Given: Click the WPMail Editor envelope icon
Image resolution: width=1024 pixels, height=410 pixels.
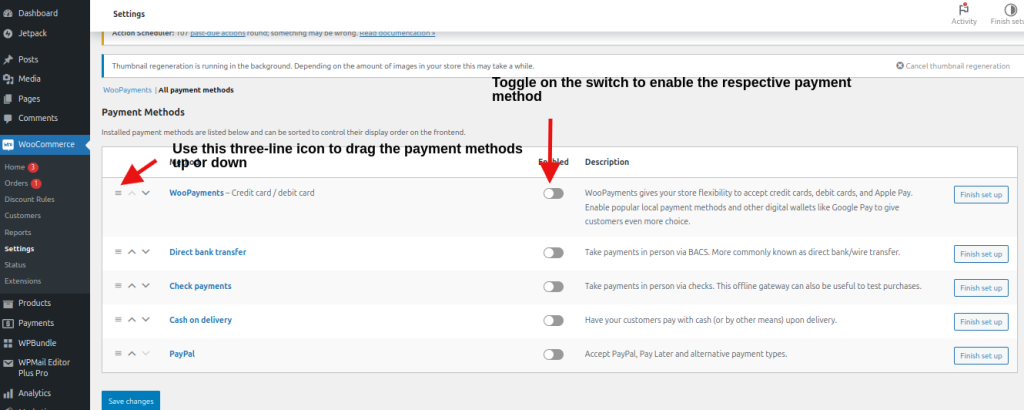Looking at the screenshot, I should (x=8, y=363).
